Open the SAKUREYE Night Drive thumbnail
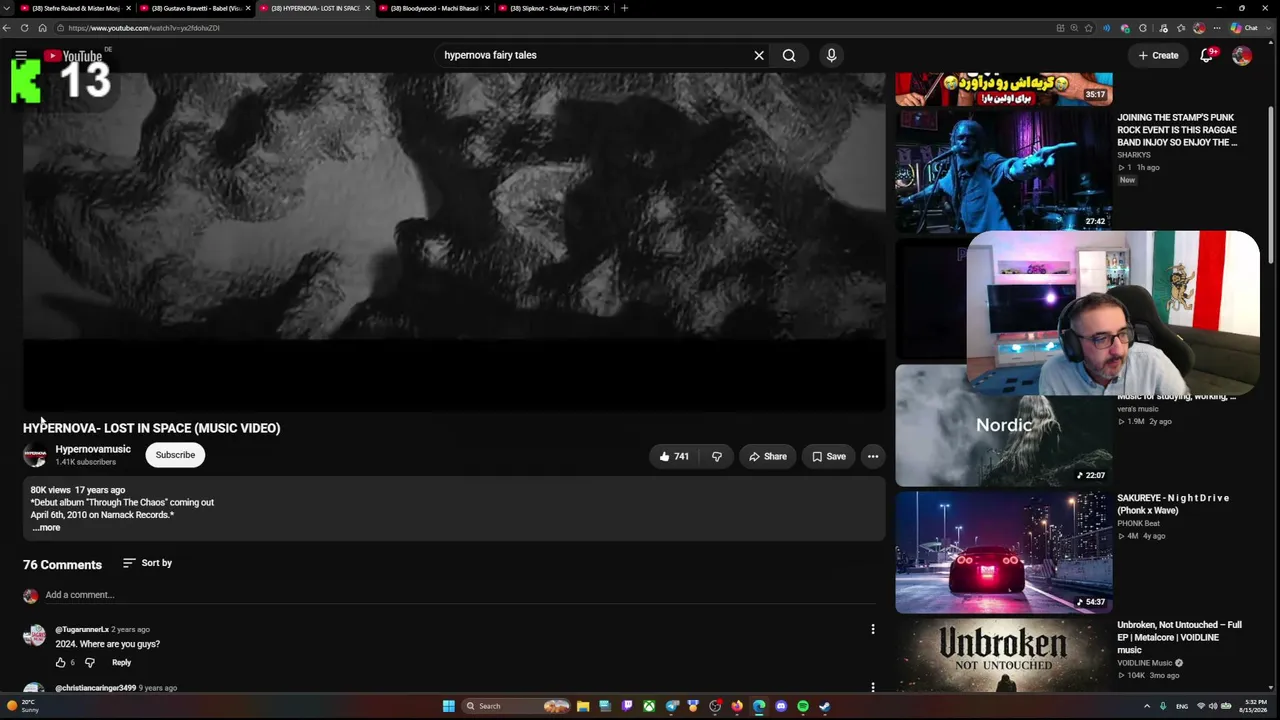This screenshot has width=1280, height=720. (x=1003, y=552)
